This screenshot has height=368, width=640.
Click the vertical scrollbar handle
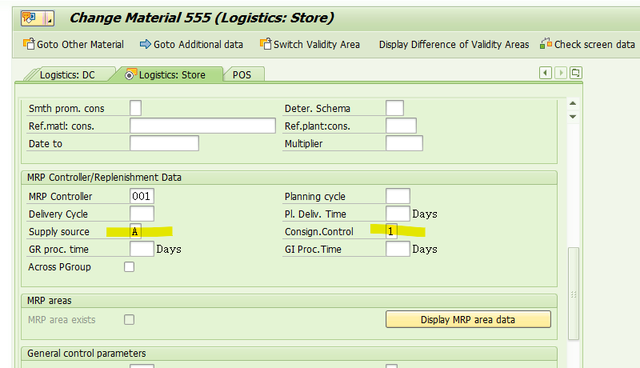pos(573,293)
